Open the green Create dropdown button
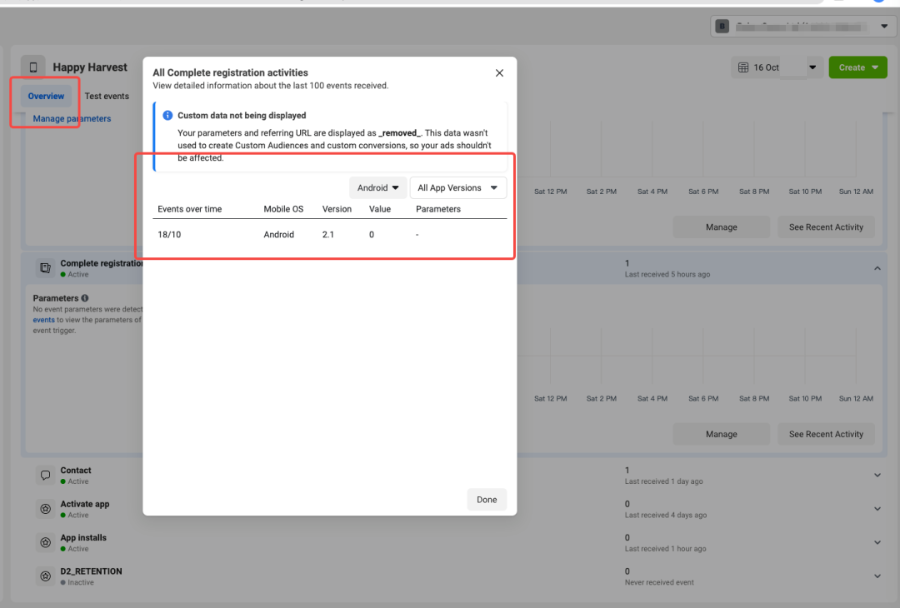 [x=858, y=67]
